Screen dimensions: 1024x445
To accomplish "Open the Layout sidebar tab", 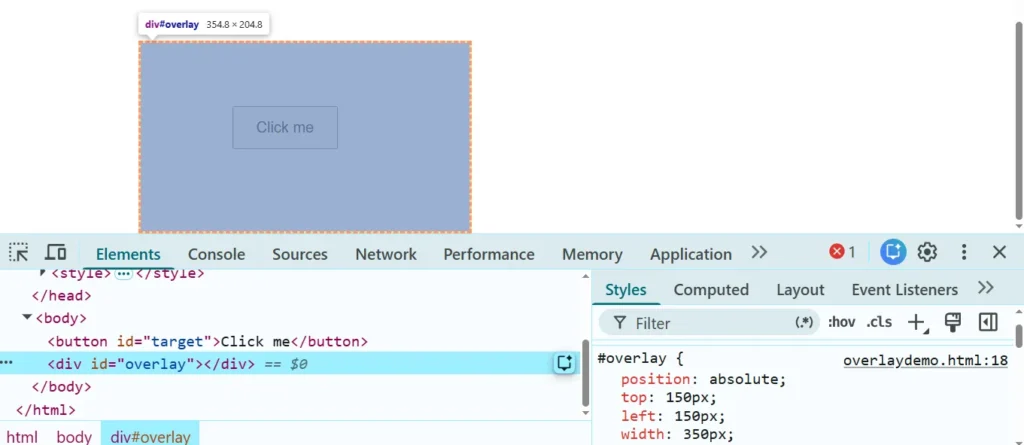I will [801, 289].
